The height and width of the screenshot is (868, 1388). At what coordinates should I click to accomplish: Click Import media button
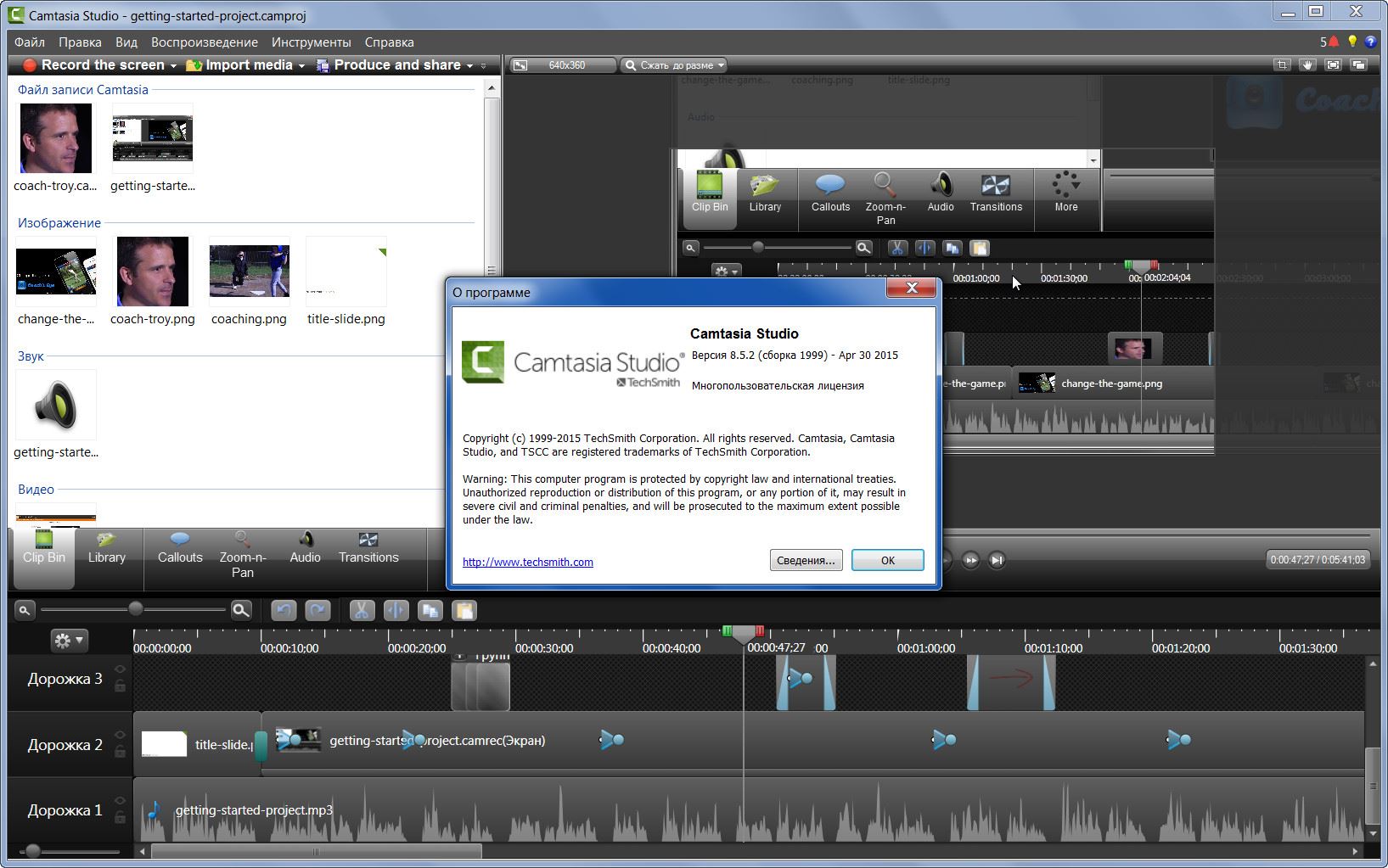point(240,65)
